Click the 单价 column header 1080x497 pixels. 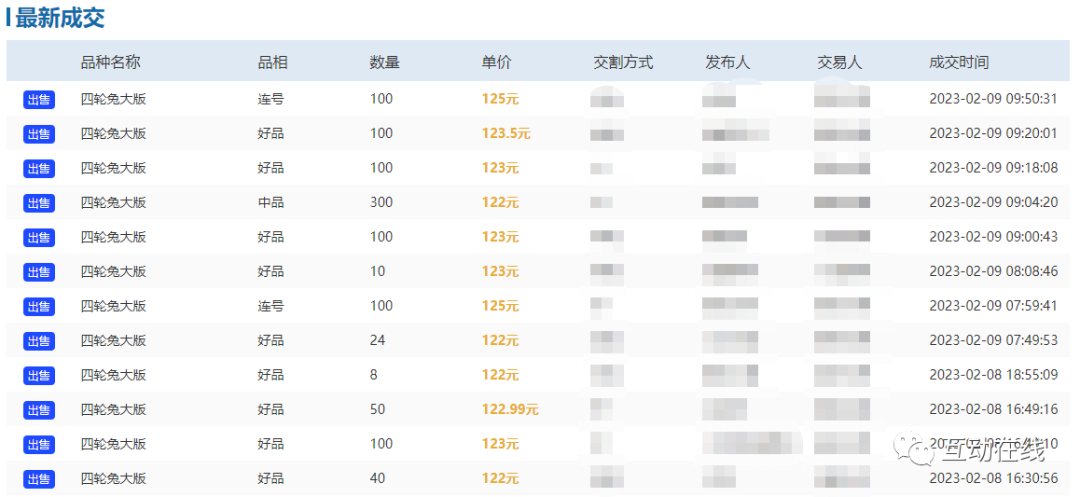(x=496, y=62)
